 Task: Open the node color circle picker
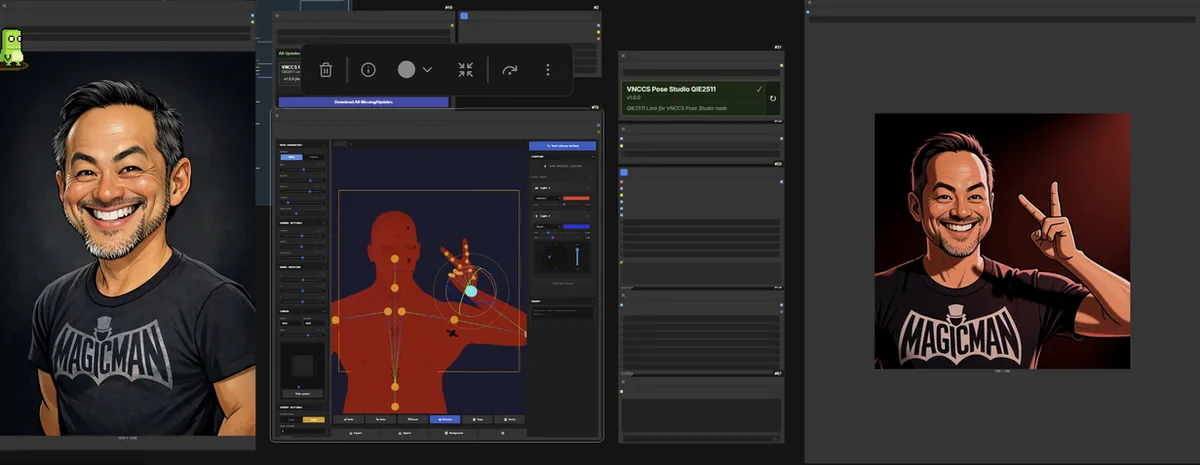click(406, 69)
